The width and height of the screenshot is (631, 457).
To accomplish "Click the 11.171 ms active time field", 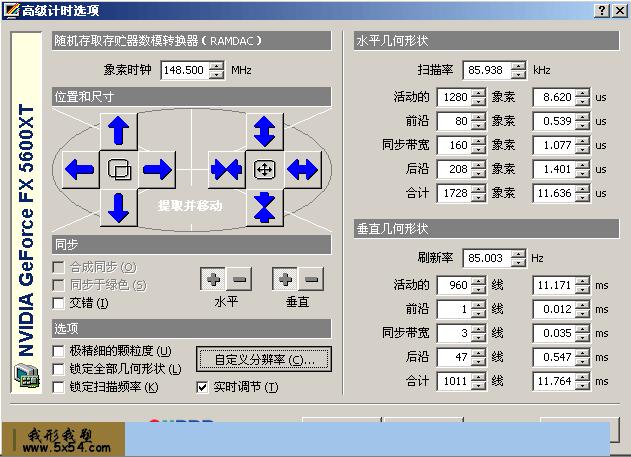I will [x=555, y=285].
